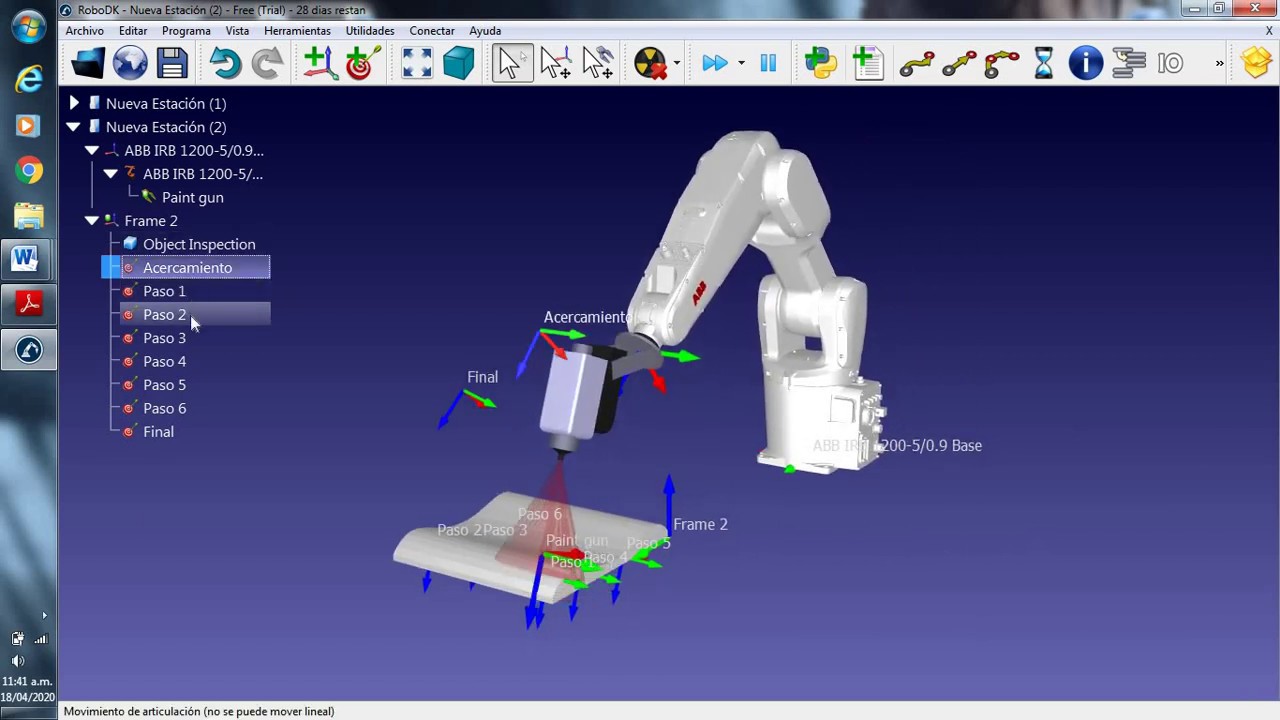Select Paso 4 target
The image size is (1280, 720).
click(164, 361)
